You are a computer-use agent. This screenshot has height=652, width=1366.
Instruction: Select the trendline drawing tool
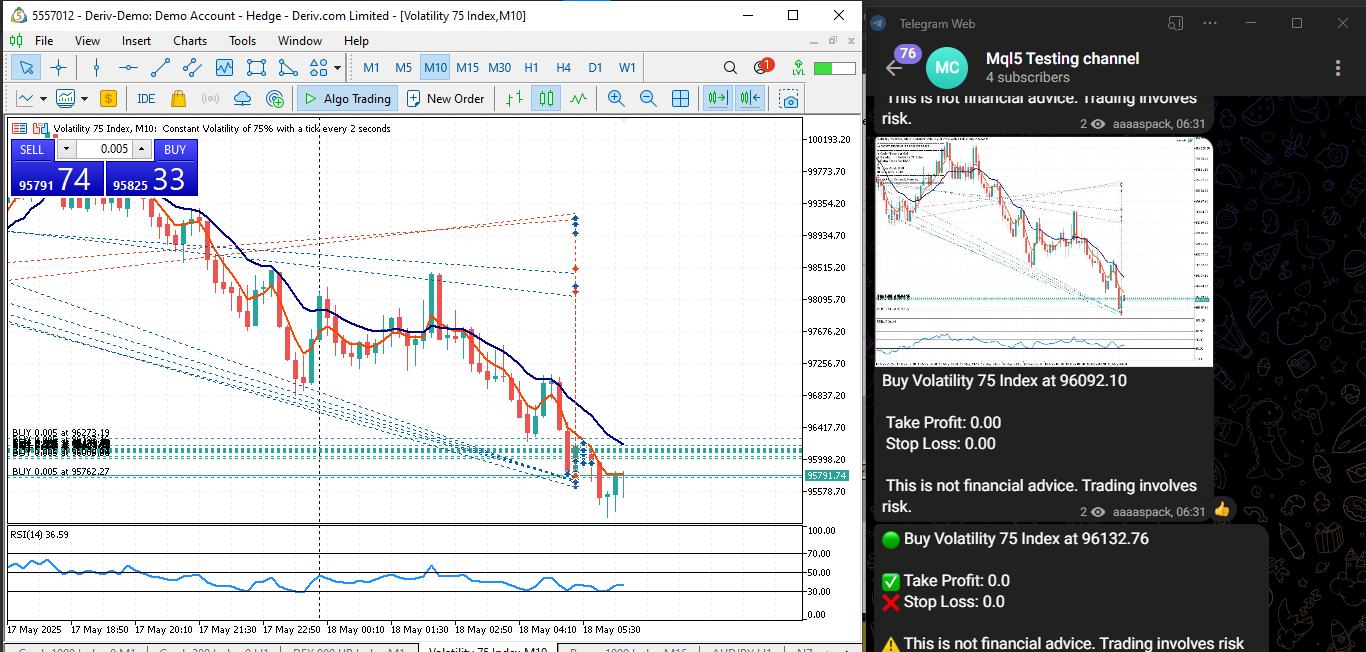pyautogui.click(x=160, y=68)
